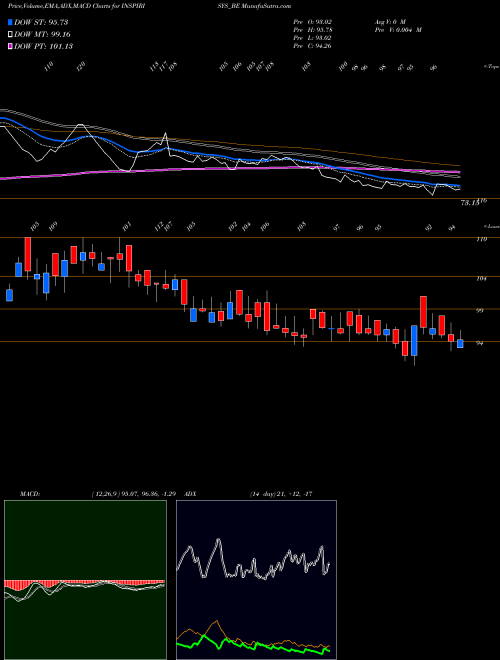Click the 'SYS_BE MunafaSutra.com' title text

[x=255, y=6]
